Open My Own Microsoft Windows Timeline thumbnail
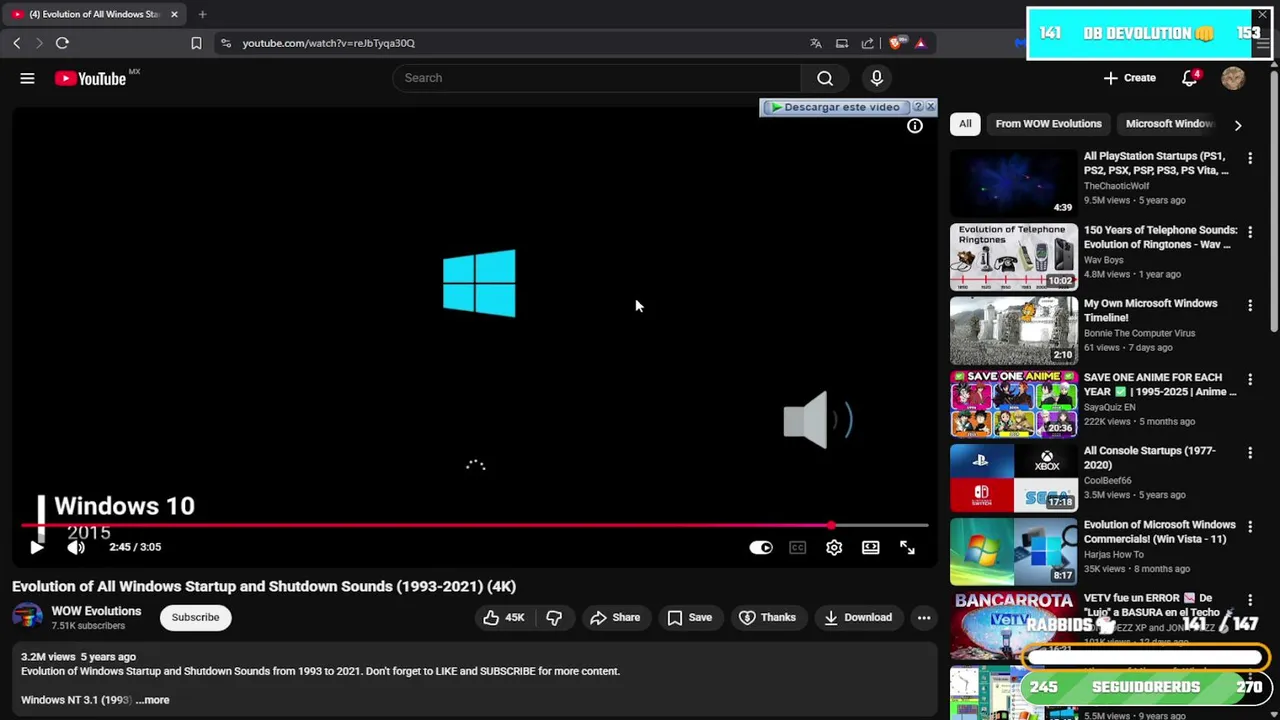 [x=1013, y=331]
